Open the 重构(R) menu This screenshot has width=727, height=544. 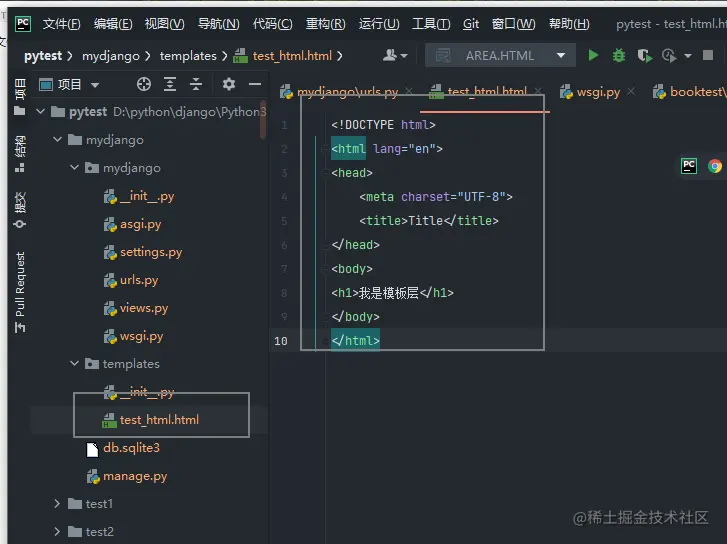325,24
